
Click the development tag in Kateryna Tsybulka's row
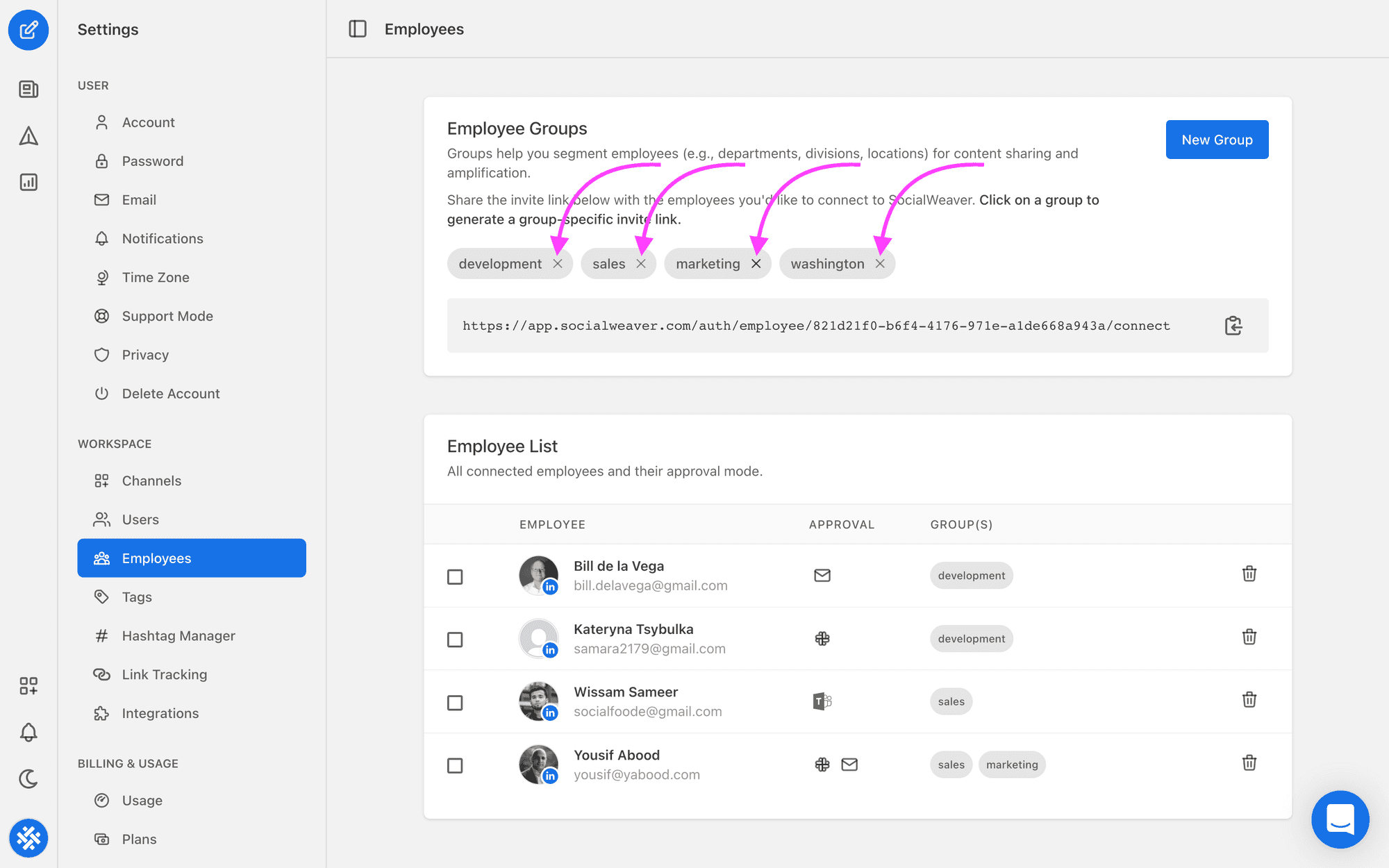coord(971,638)
